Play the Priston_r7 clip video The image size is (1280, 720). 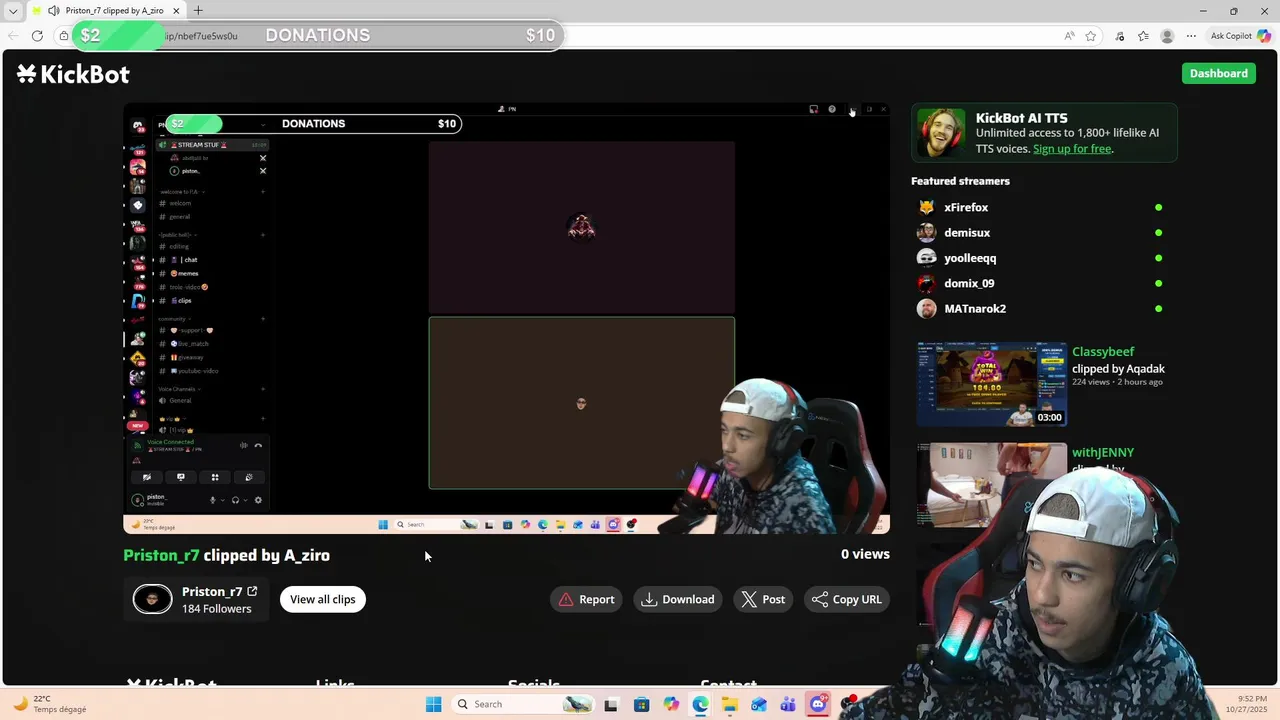pyautogui.click(x=506, y=318)
